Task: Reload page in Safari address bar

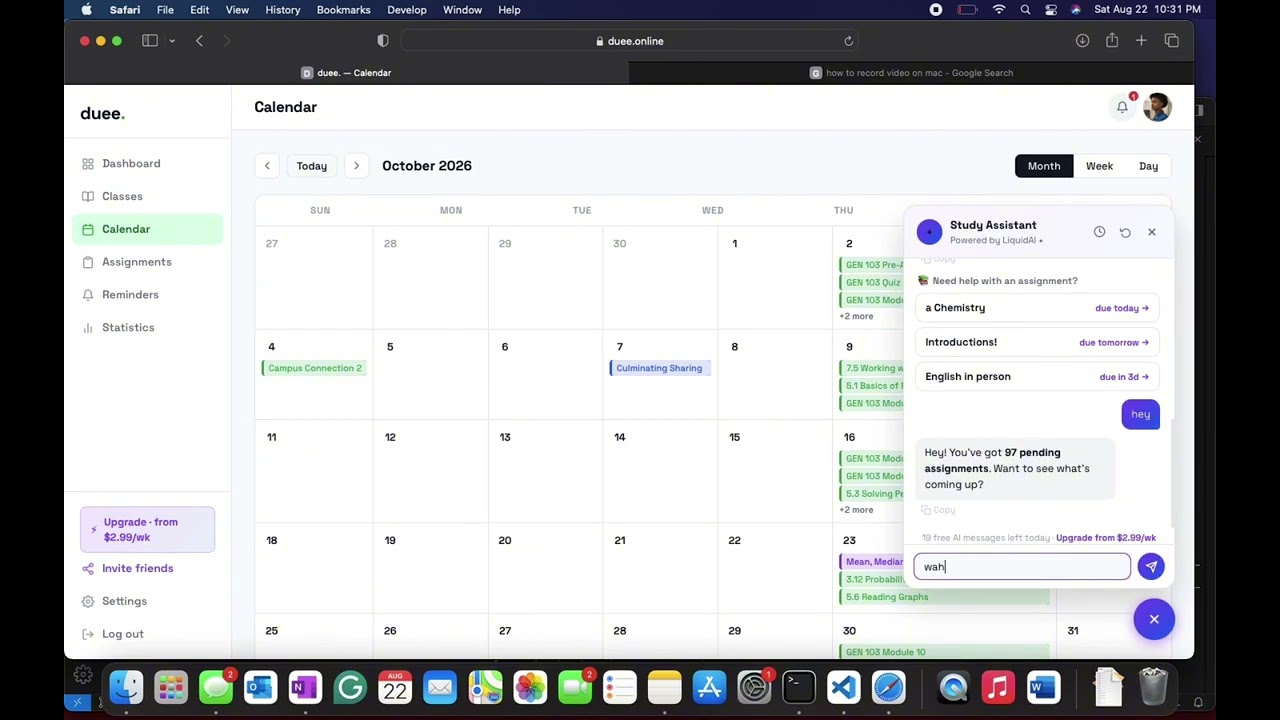Action: (848, 41)
